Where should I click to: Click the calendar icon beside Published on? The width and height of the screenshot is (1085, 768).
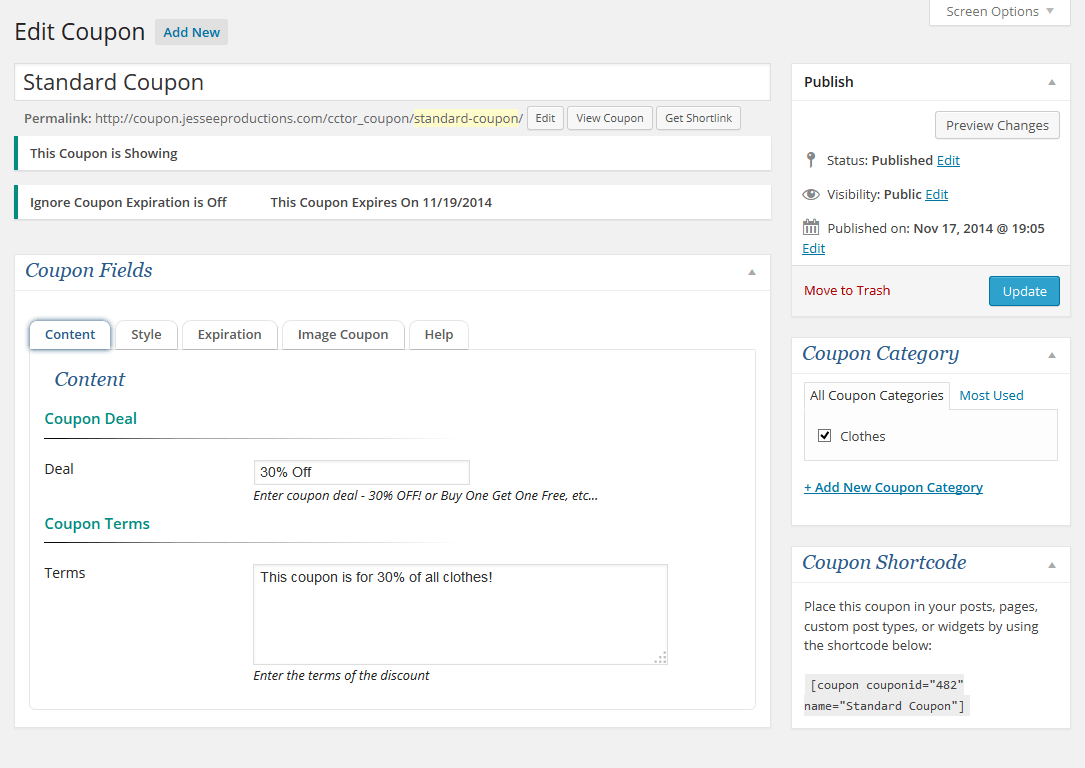point(811,228)
